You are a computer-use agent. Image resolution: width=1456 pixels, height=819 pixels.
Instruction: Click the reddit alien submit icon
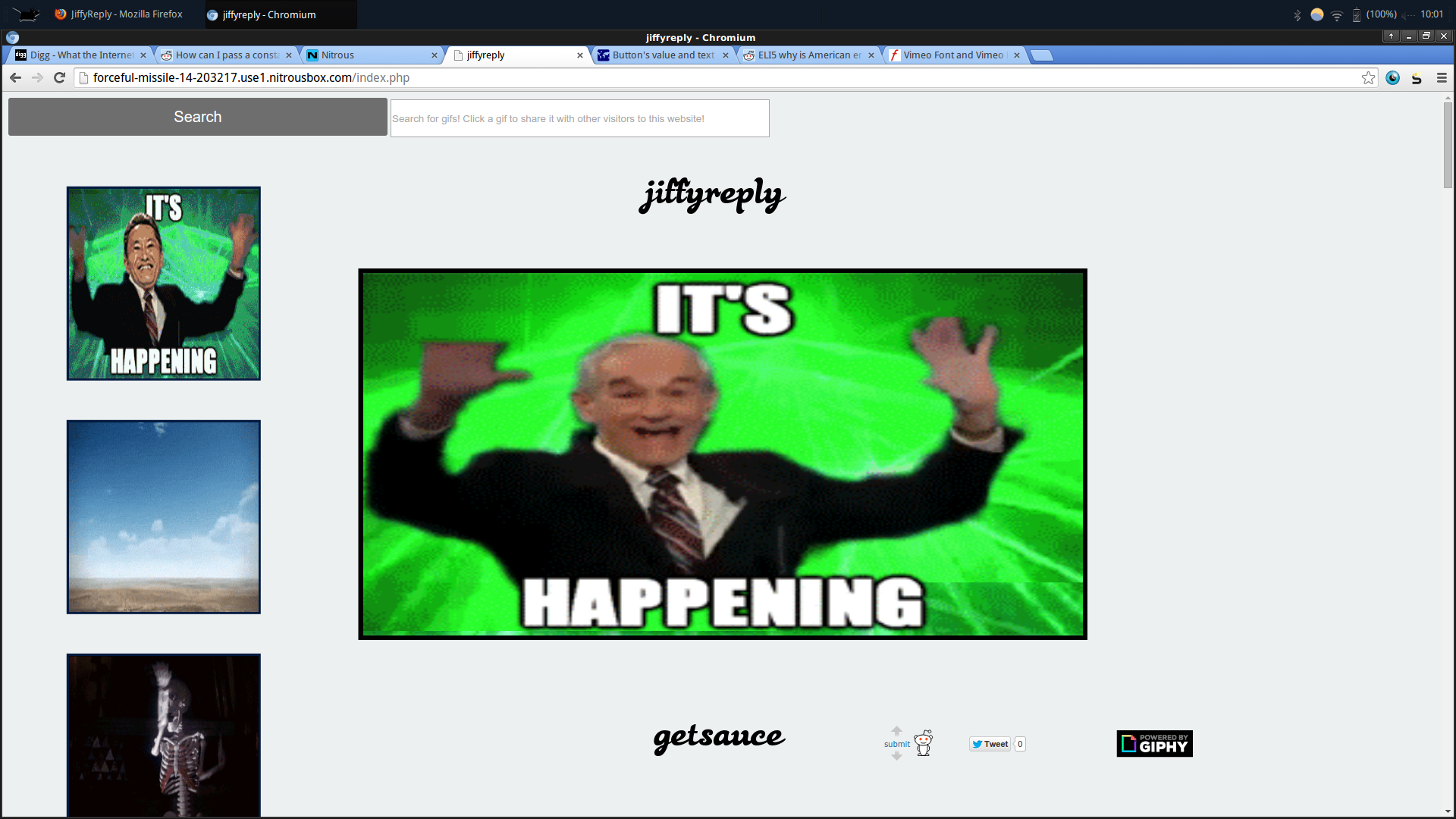[x=923, y=744]
